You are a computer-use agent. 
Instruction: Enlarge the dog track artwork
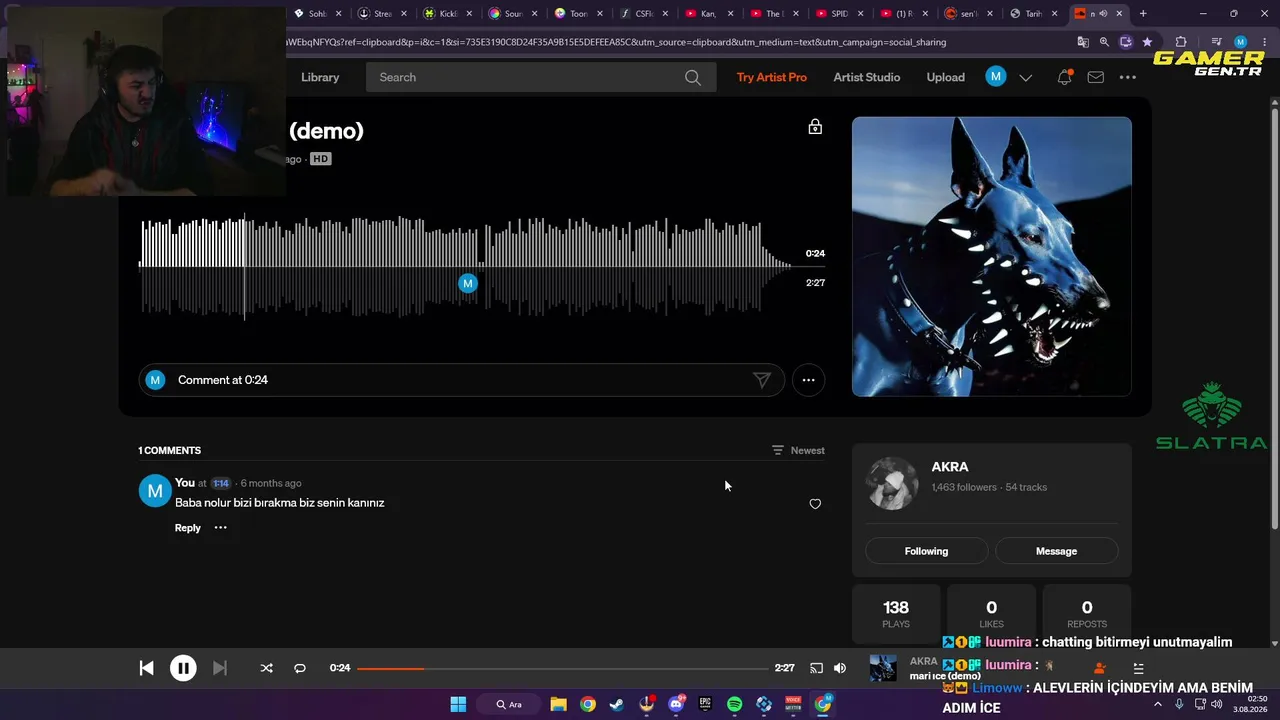coord(992,257)
